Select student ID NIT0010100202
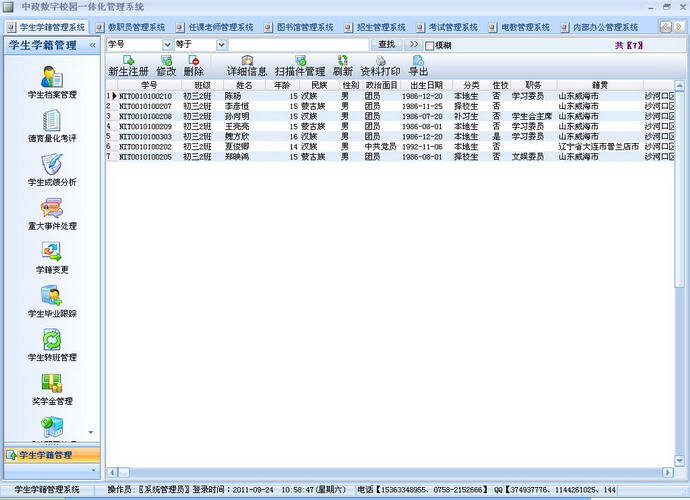 (x=146, y=147)
